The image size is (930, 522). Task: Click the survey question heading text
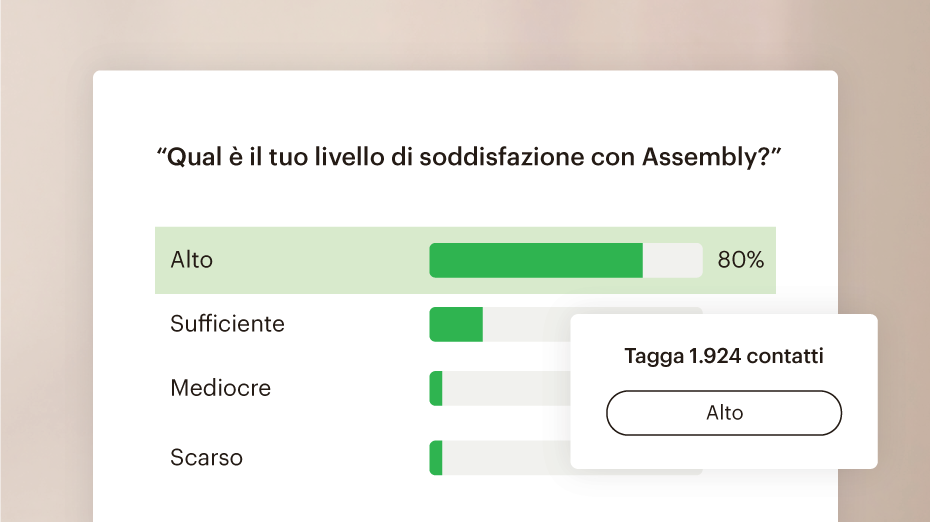pyautogui.click(x=468, y=158)
